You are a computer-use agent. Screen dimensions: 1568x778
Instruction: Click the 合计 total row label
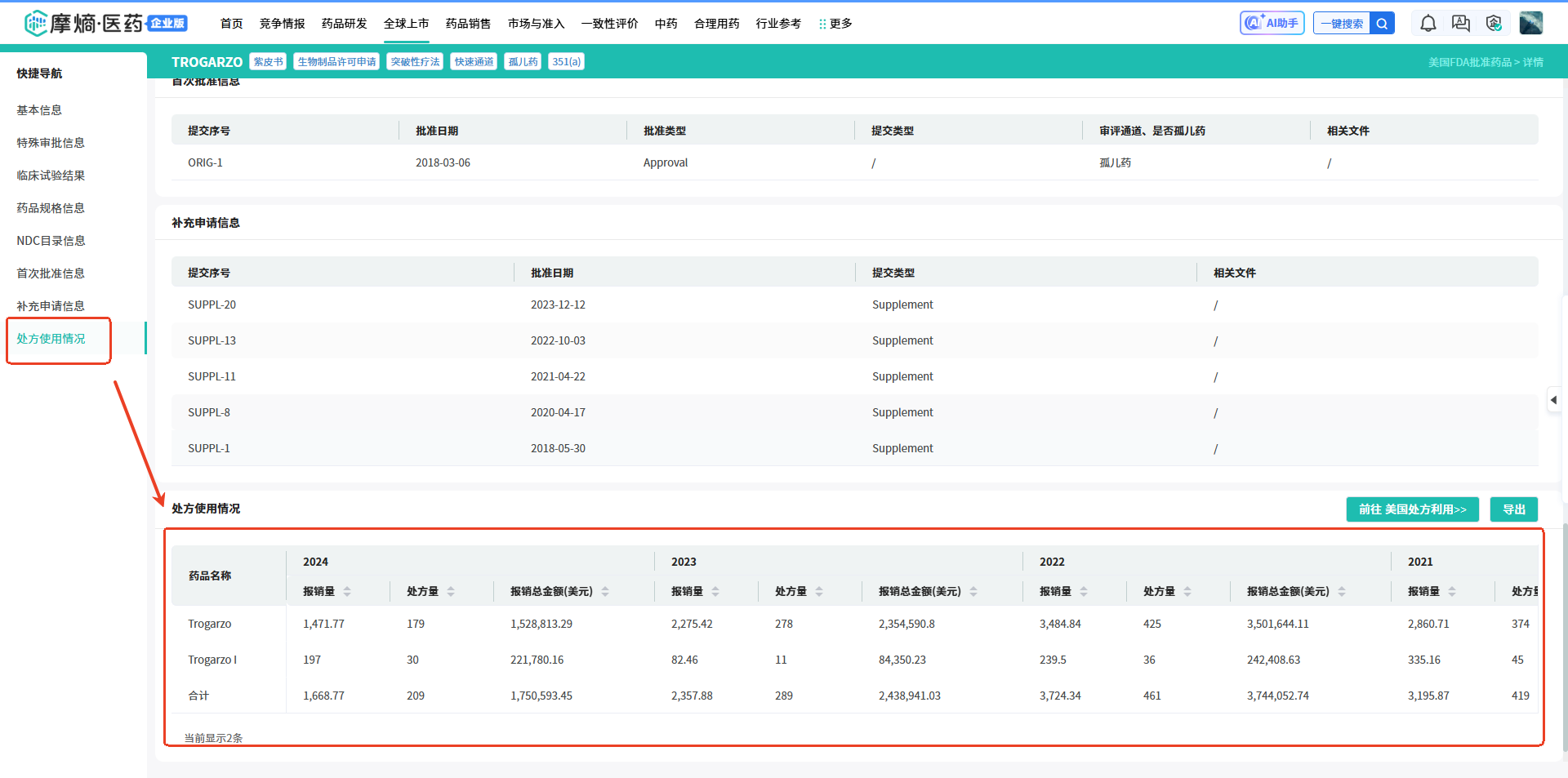point(198,696)
